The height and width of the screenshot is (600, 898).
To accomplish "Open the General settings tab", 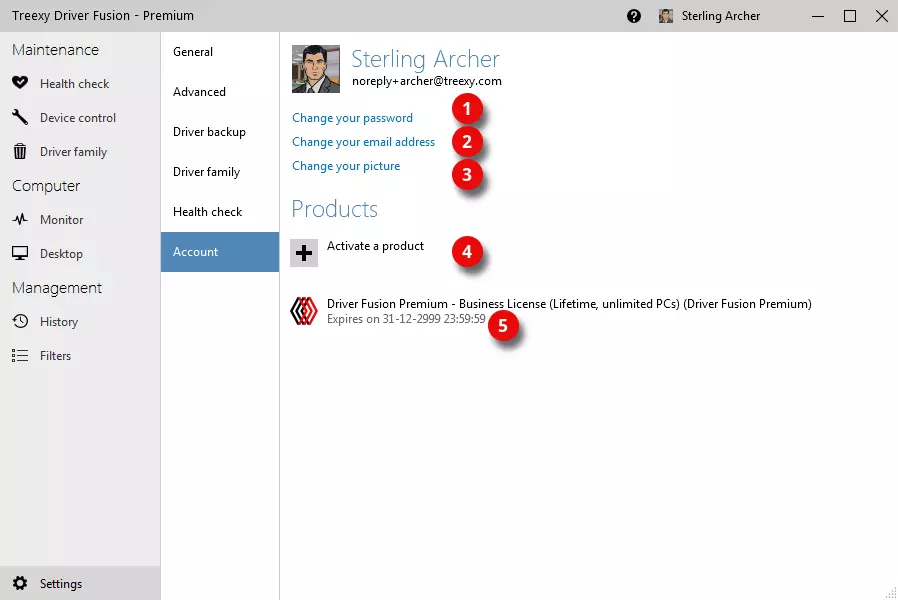I will (220, 52).
